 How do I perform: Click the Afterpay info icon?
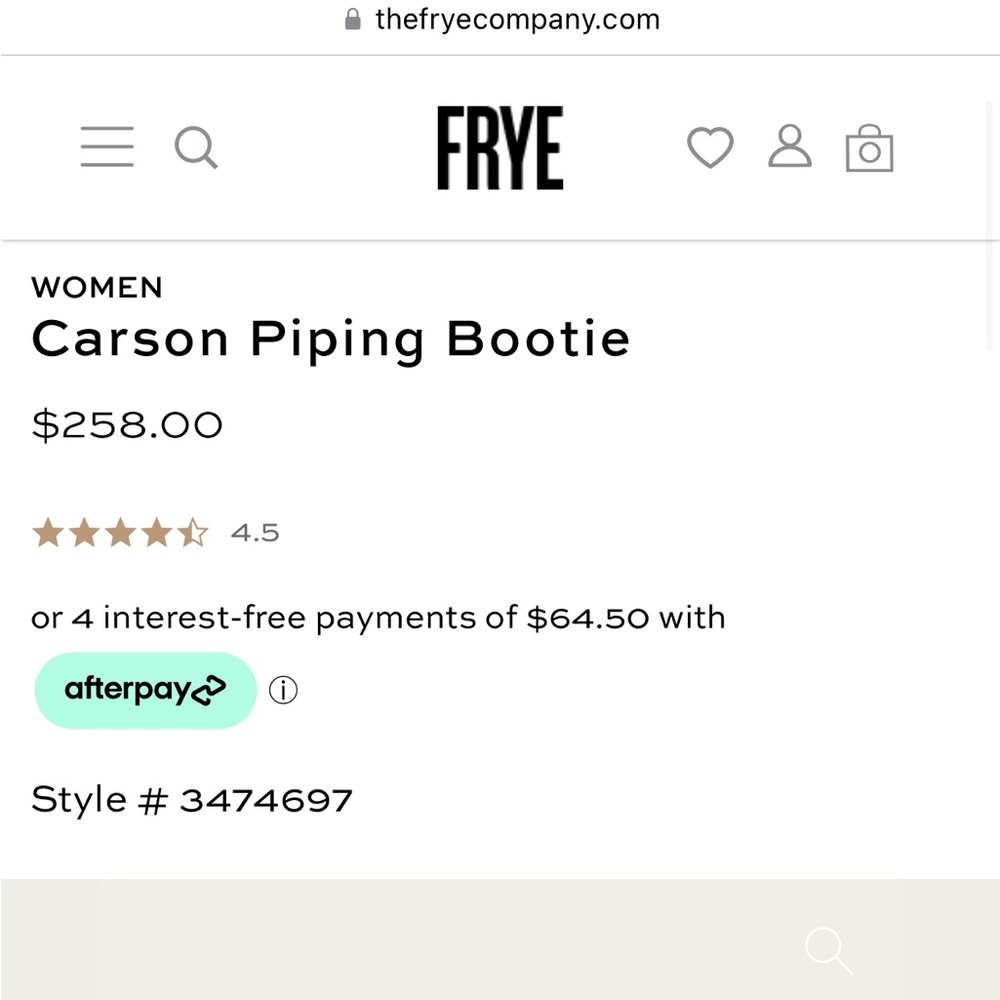pyautogui.click(x=283, y=690)
